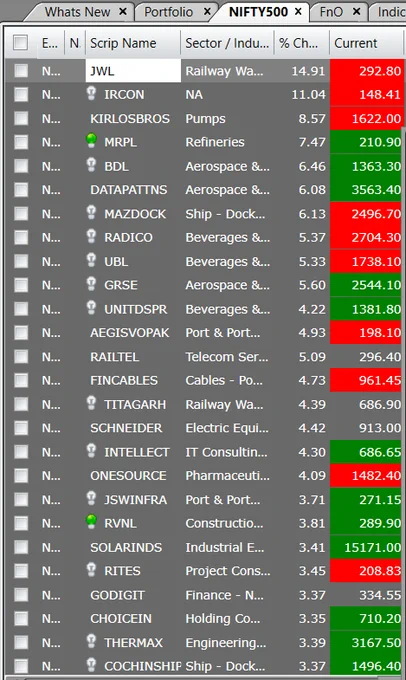
Task: Click current price 3563.40
Action: point(367,190)
